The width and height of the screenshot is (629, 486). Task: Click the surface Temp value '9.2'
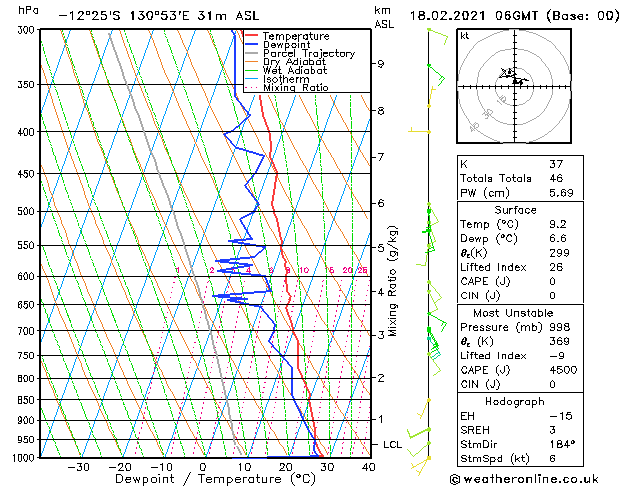coord(558,224)
